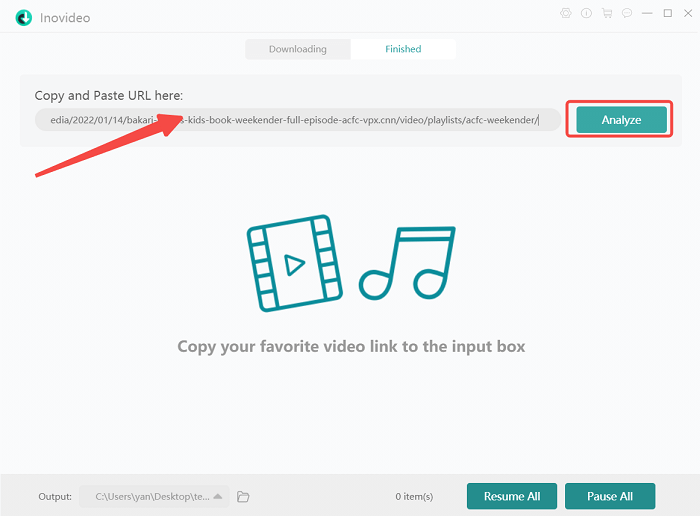This screenshot has width=700, height=516.
Task: Click the Analyze button
Action: click(x=621, y=120)
